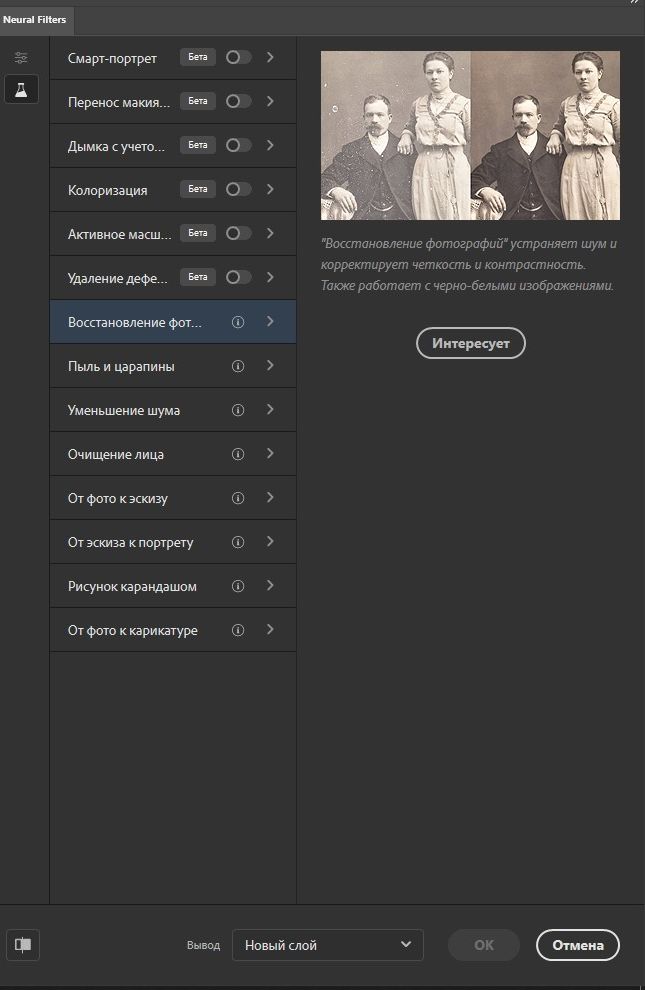Screen dimensions: 645x990
Task: Click the Интересует button
Action: pyautogui.click(x=471, y=343)
